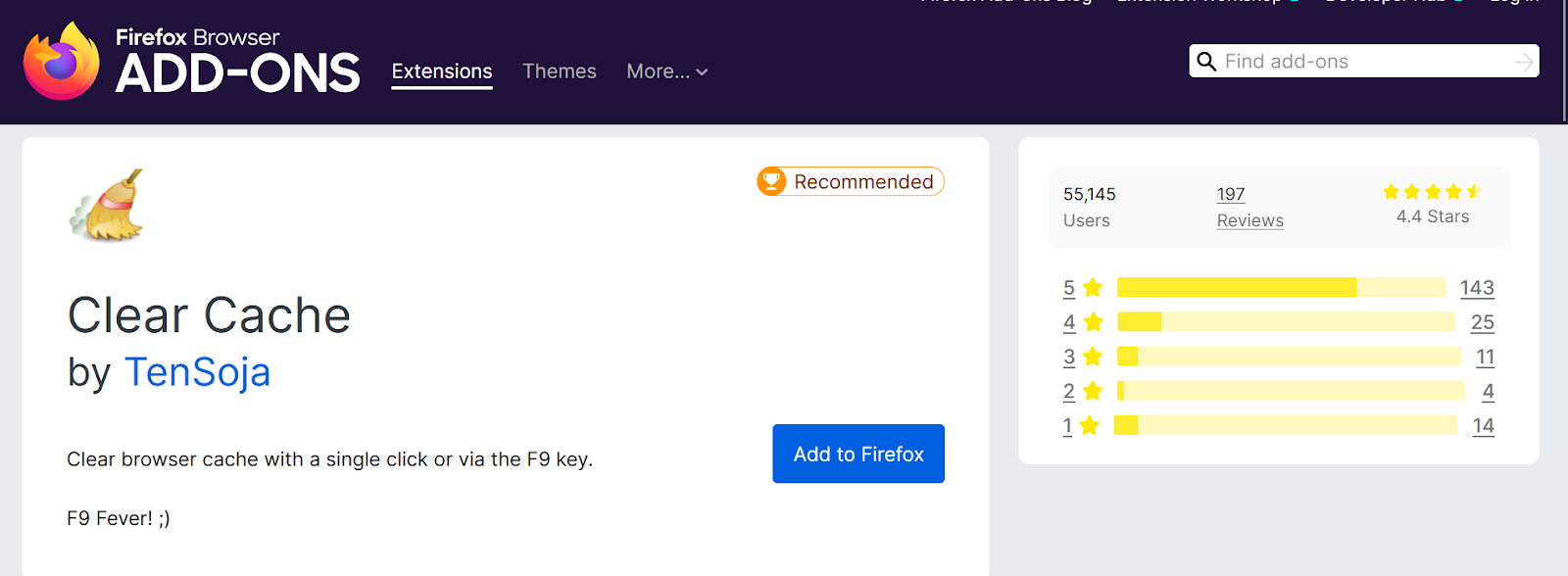Click the 4-star rating bar
Viewport: 1568px width, 576px height.
click(1287, 321)
